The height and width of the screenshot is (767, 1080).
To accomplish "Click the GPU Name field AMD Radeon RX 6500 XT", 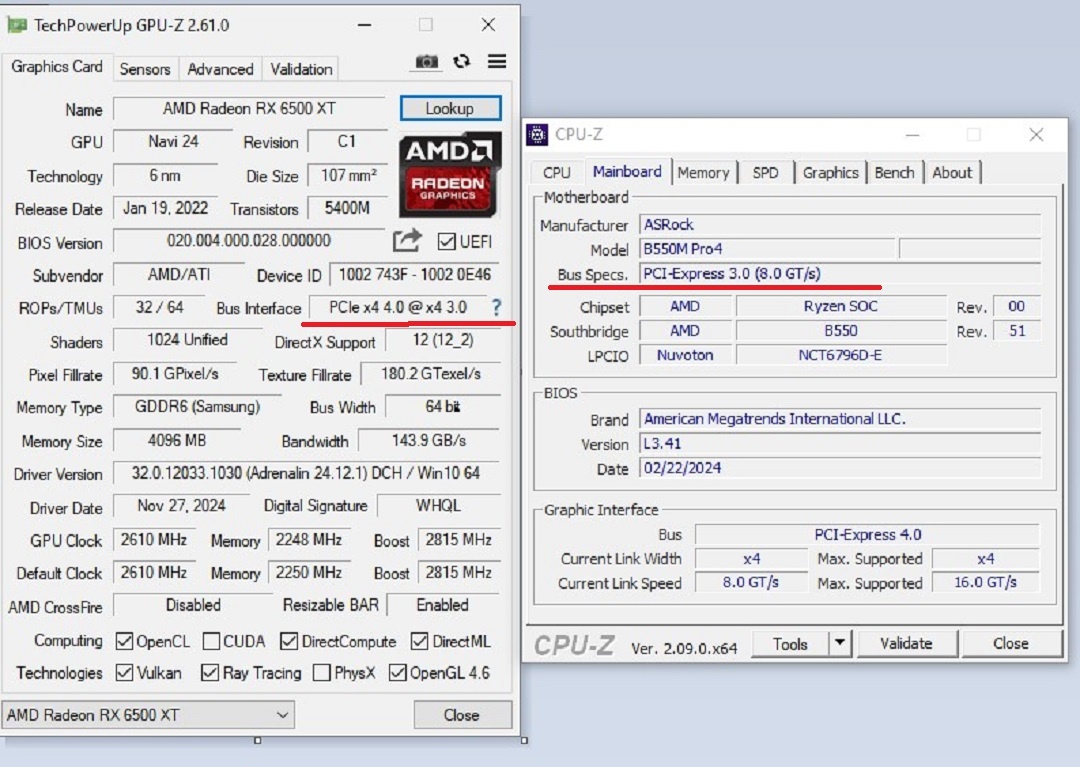I will (x=249, y=109).
